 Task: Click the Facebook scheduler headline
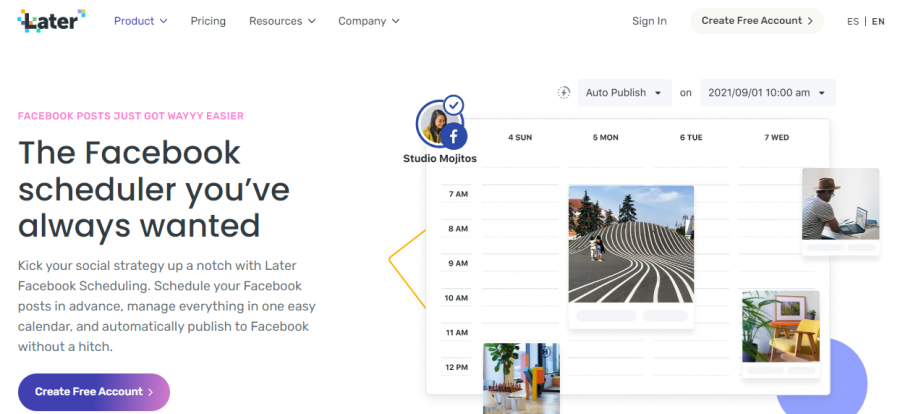[154, 189]
